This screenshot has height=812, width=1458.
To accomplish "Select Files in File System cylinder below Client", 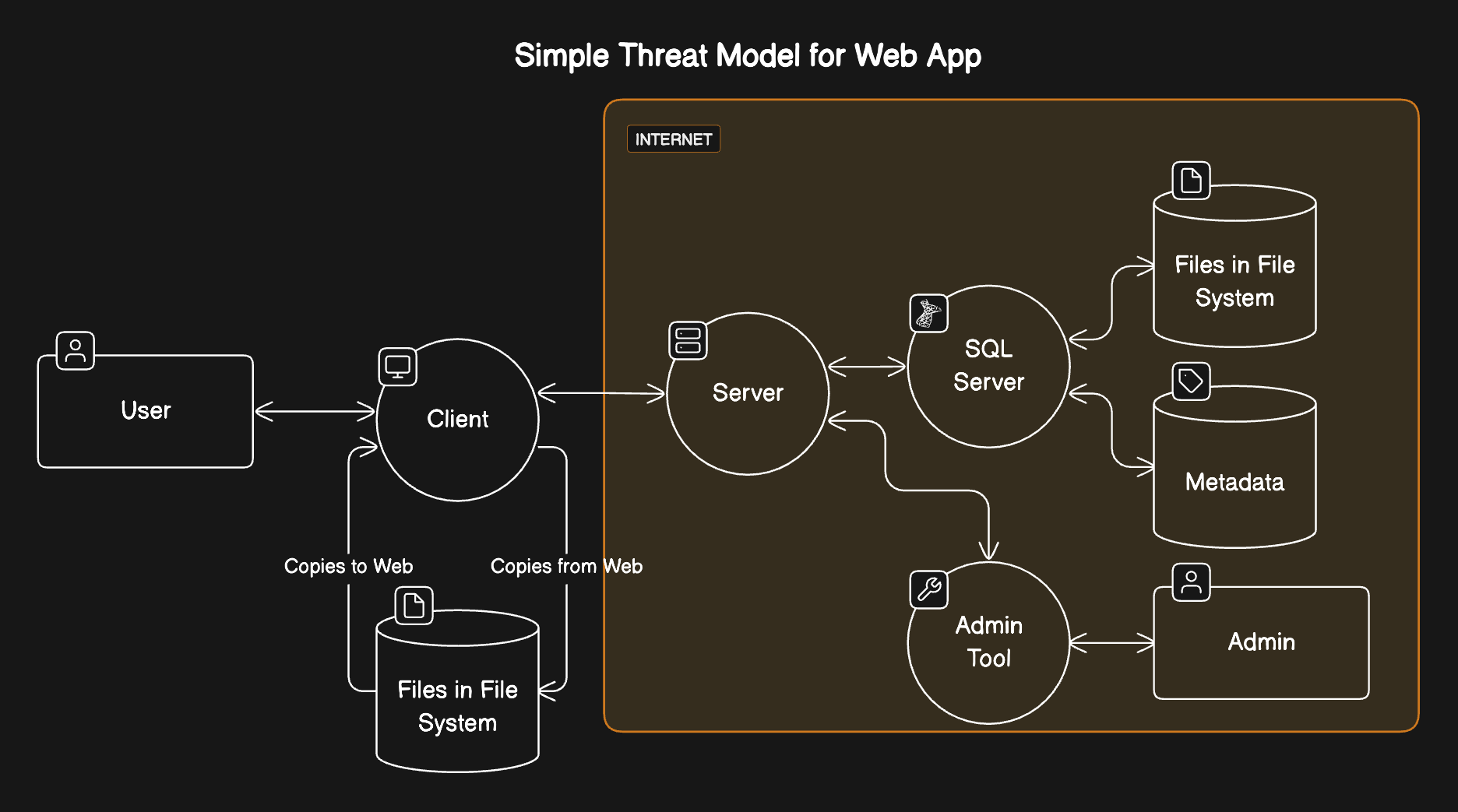I will (458, 691).
